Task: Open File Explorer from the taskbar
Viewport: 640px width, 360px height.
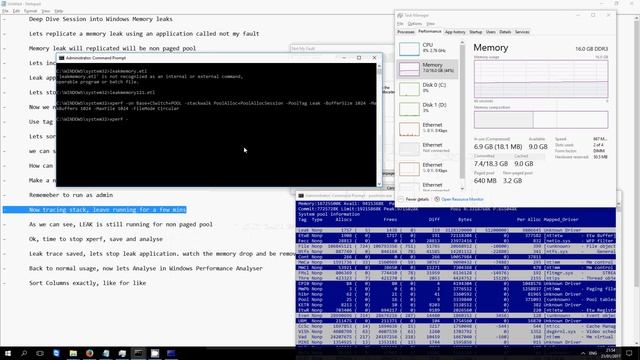Action: [x=73, y=353]
